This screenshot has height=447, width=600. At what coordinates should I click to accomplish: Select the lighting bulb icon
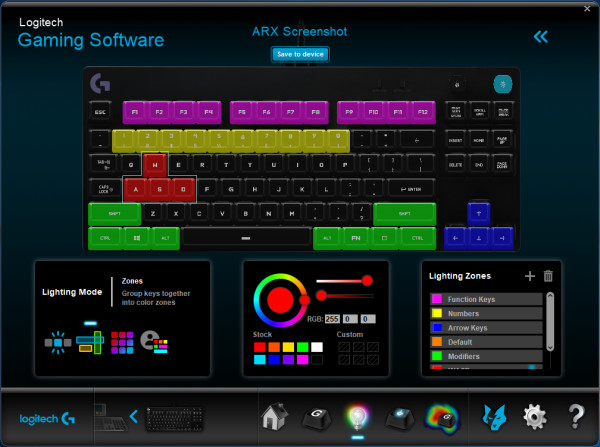pyautogui.click(x=357, y=418)
